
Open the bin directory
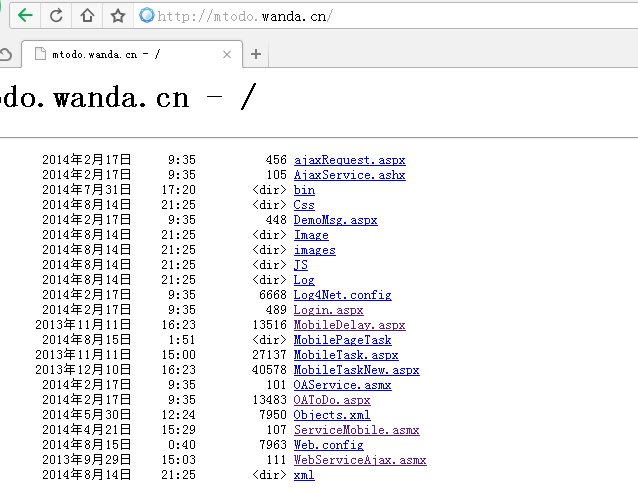pyautogui.click(x=304, y=190)
